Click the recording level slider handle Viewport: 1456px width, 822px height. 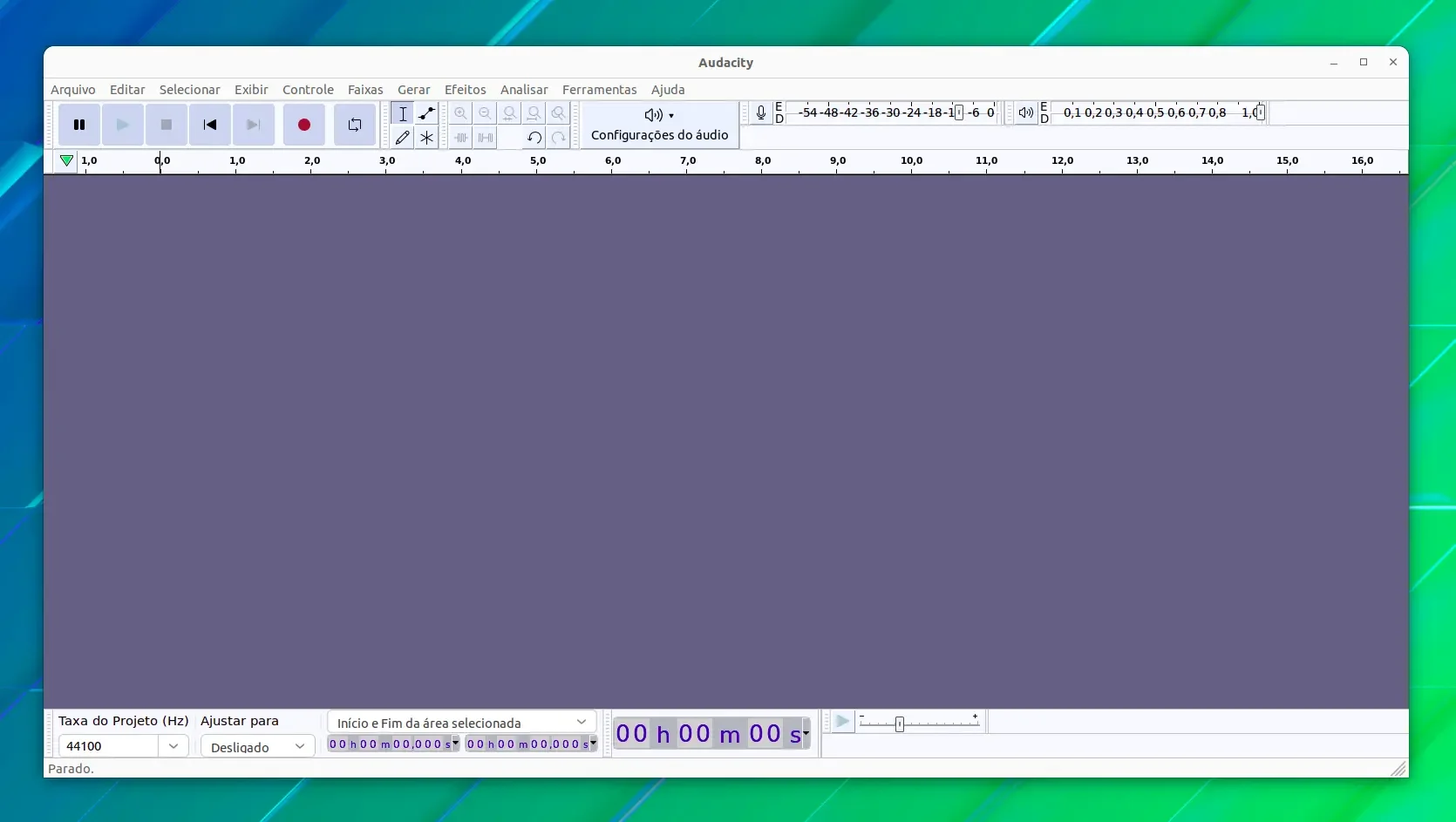959,112
